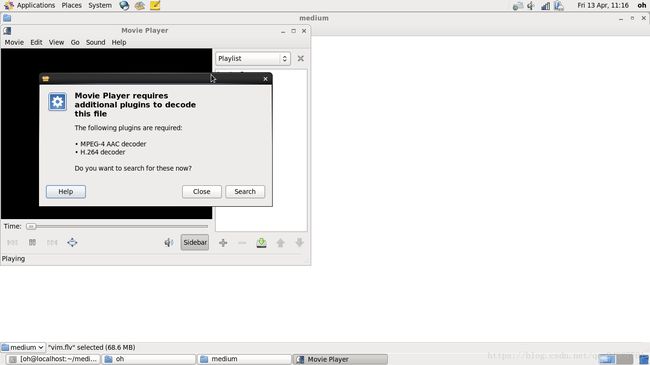Dismiss plugin dialog with its X icon
Image resolution: width=650 pixels, height=365 pixels.
pos(265,79)
